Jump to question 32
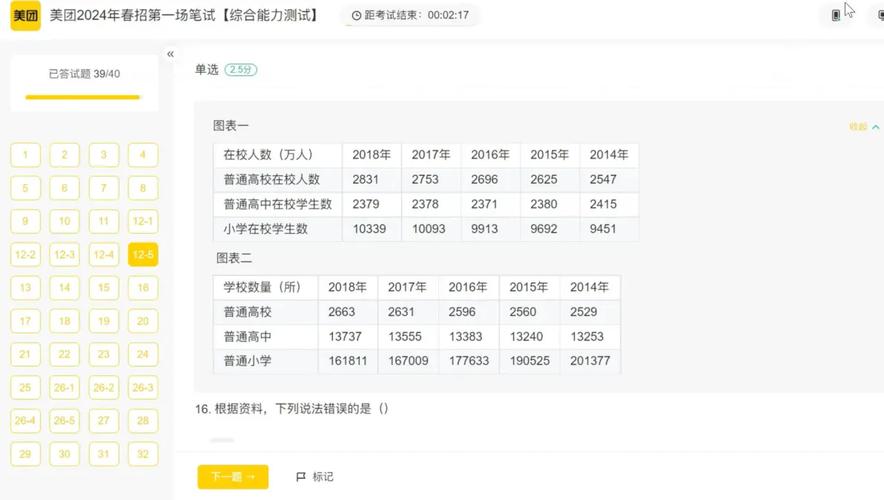Image resolution: width=884 pixels, height=500 pixels. pyautogui.click(x=143, y=454)
